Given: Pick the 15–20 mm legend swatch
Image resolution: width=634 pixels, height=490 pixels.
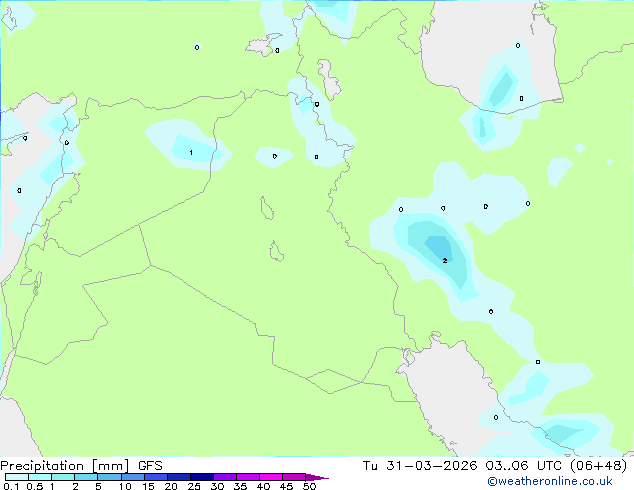Looking at the screenshot, I should pyautogui.click(x=156, y=477).
